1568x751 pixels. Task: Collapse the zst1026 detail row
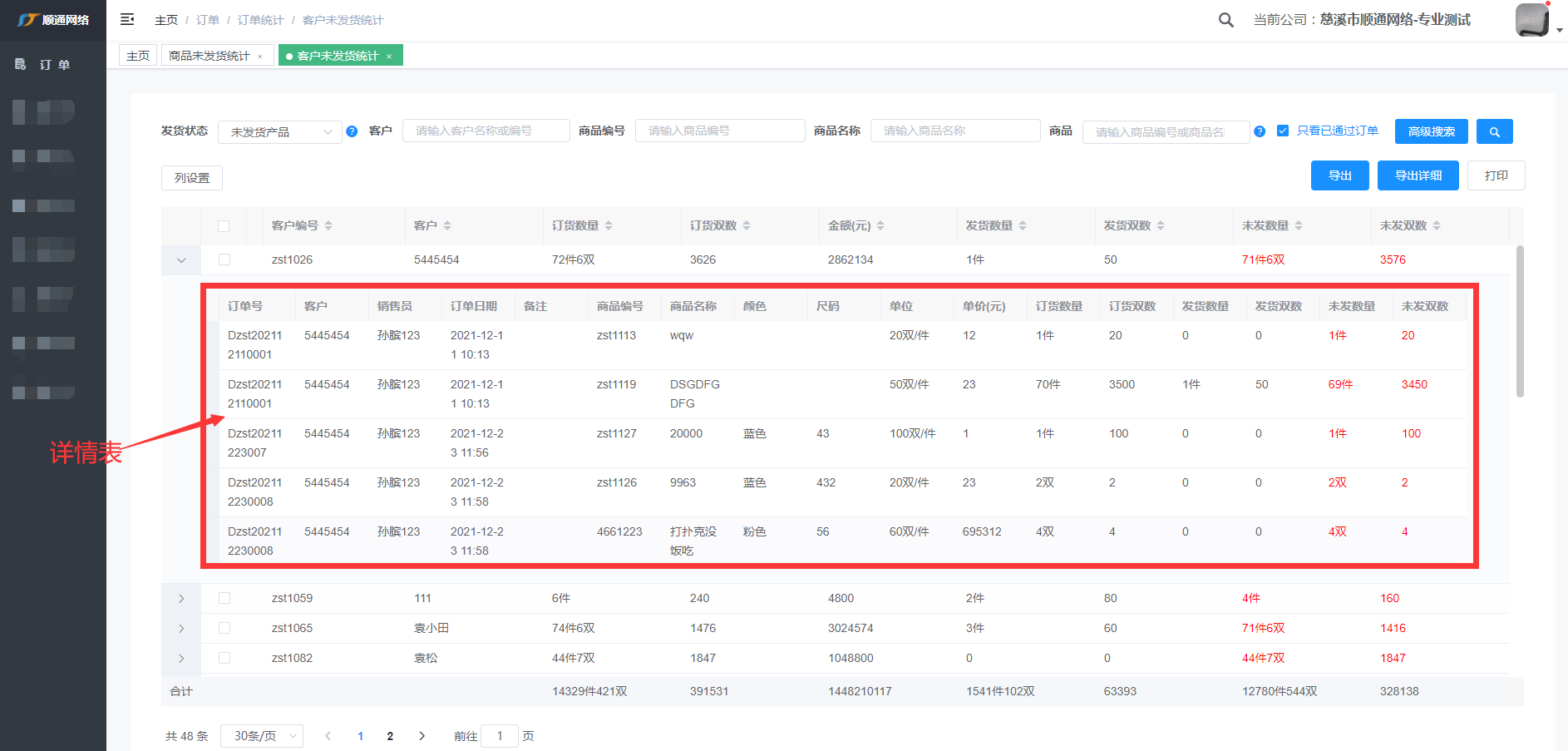(x=181, y=260)
